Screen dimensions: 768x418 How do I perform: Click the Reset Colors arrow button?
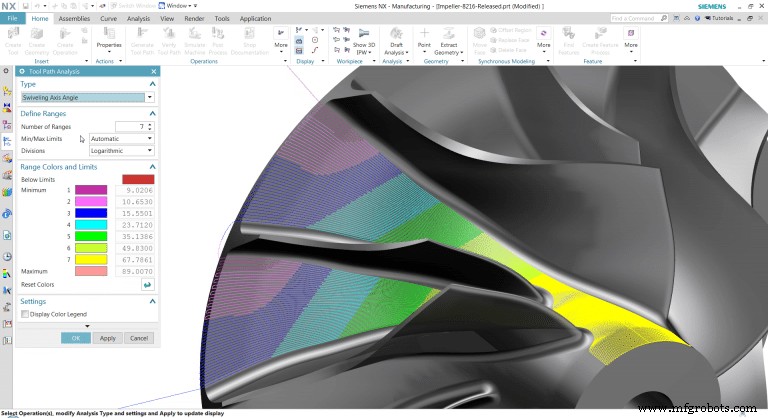pos(147,285)
